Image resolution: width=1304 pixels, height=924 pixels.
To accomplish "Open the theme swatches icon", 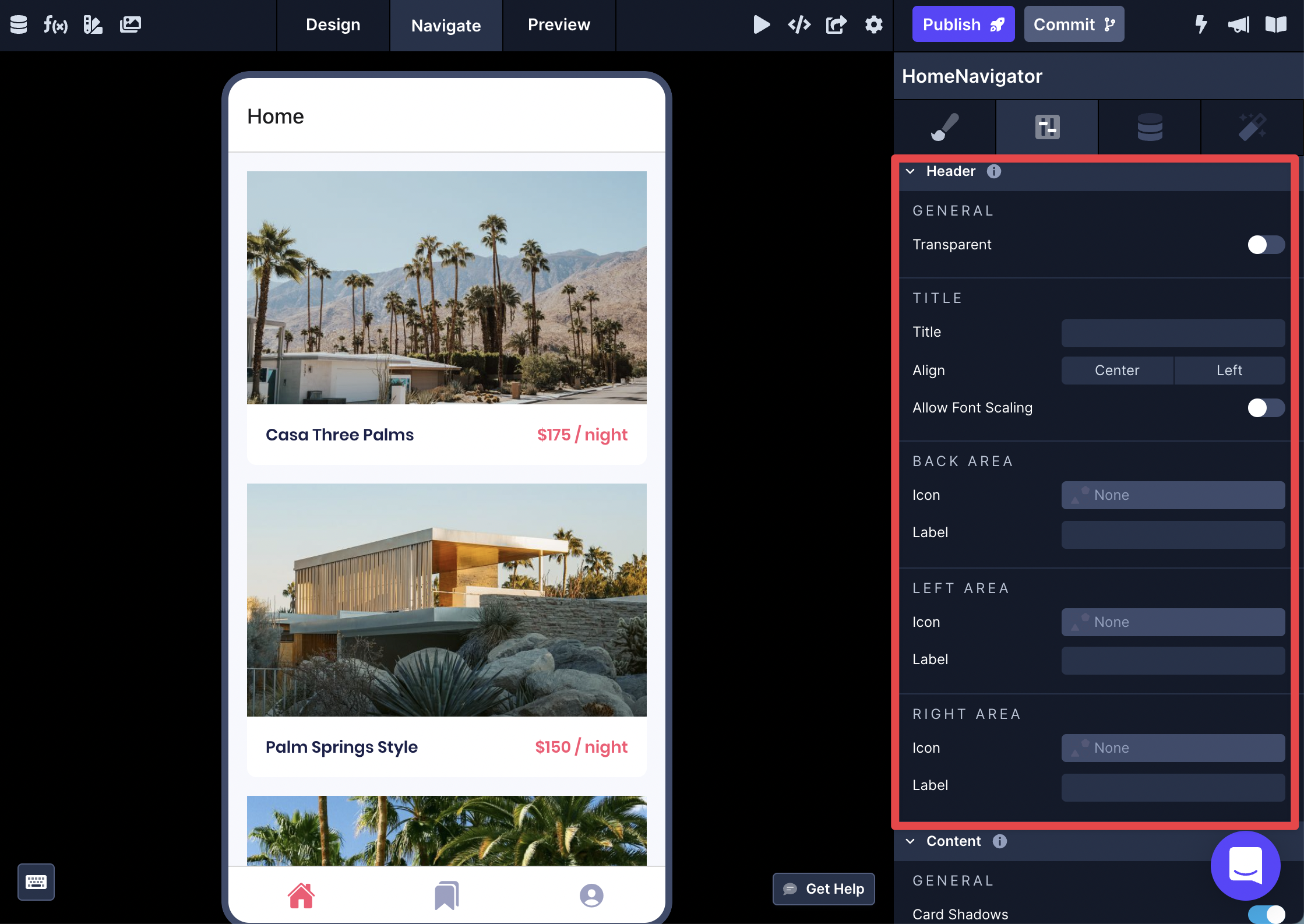I will click(x=93, y=24).
